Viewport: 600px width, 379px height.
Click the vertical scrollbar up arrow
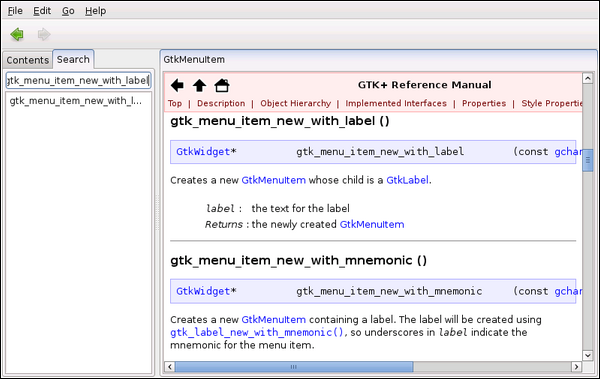588,78
